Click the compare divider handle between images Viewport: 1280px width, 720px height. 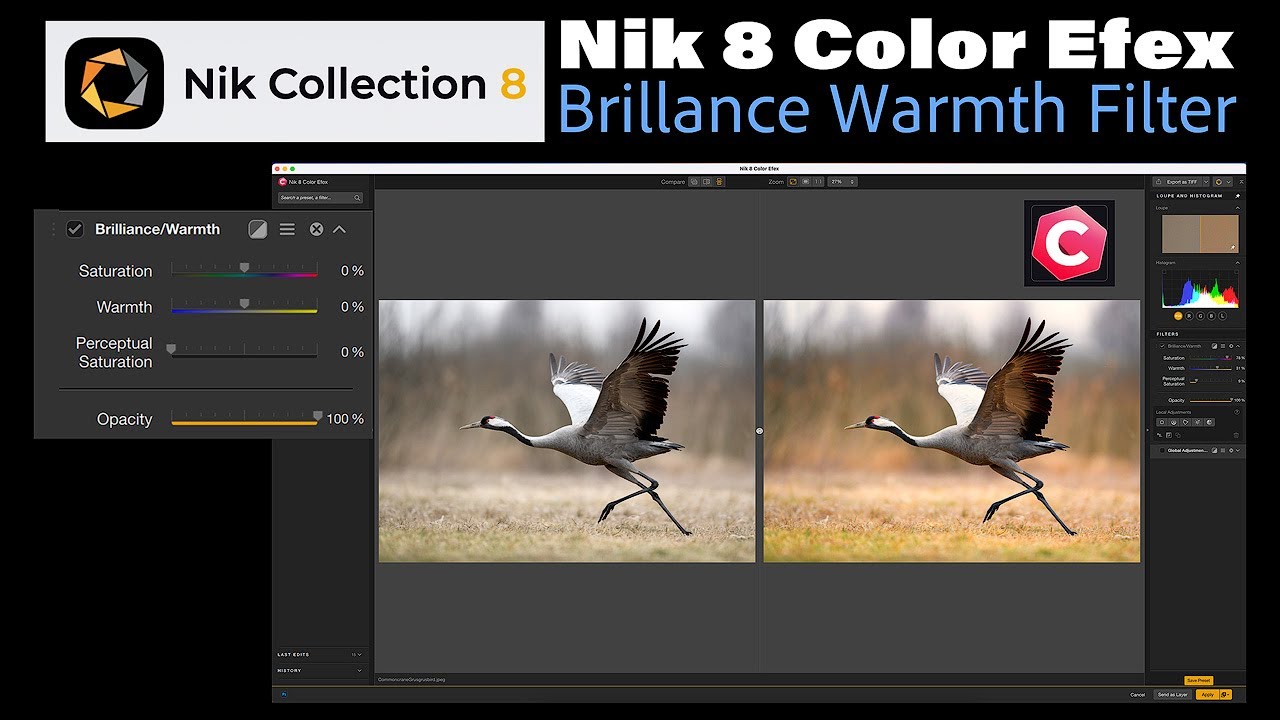click(x=759, y=431)
